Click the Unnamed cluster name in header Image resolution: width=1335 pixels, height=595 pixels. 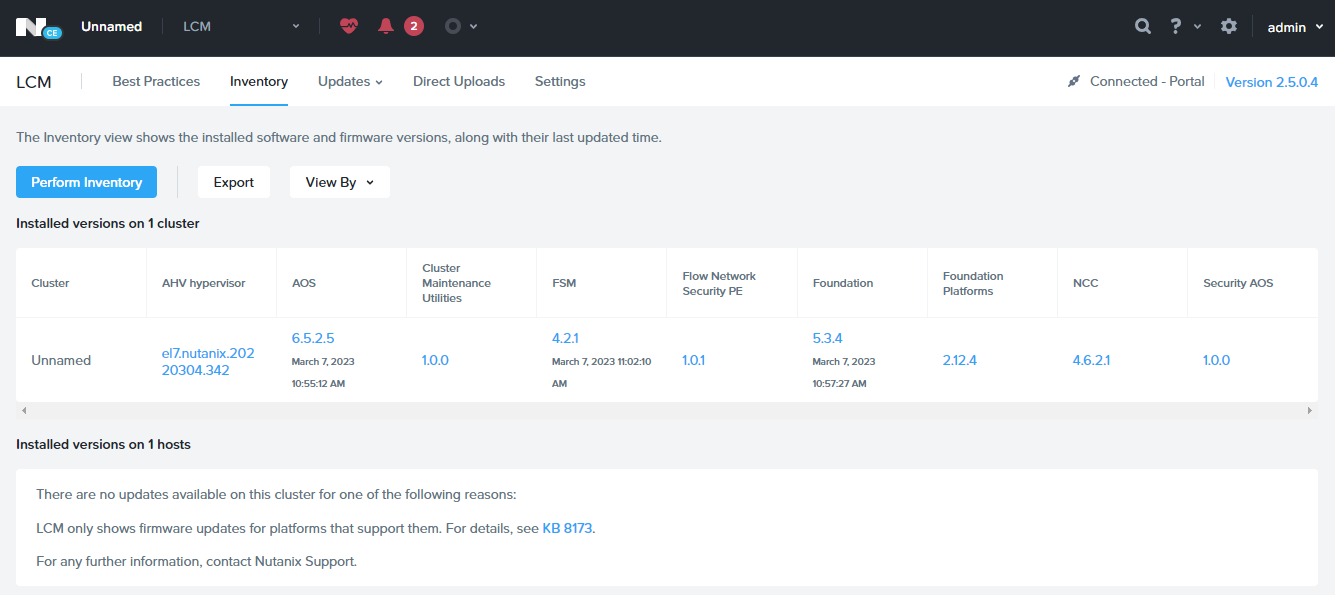pyautogui.click(x=111, y=27)
